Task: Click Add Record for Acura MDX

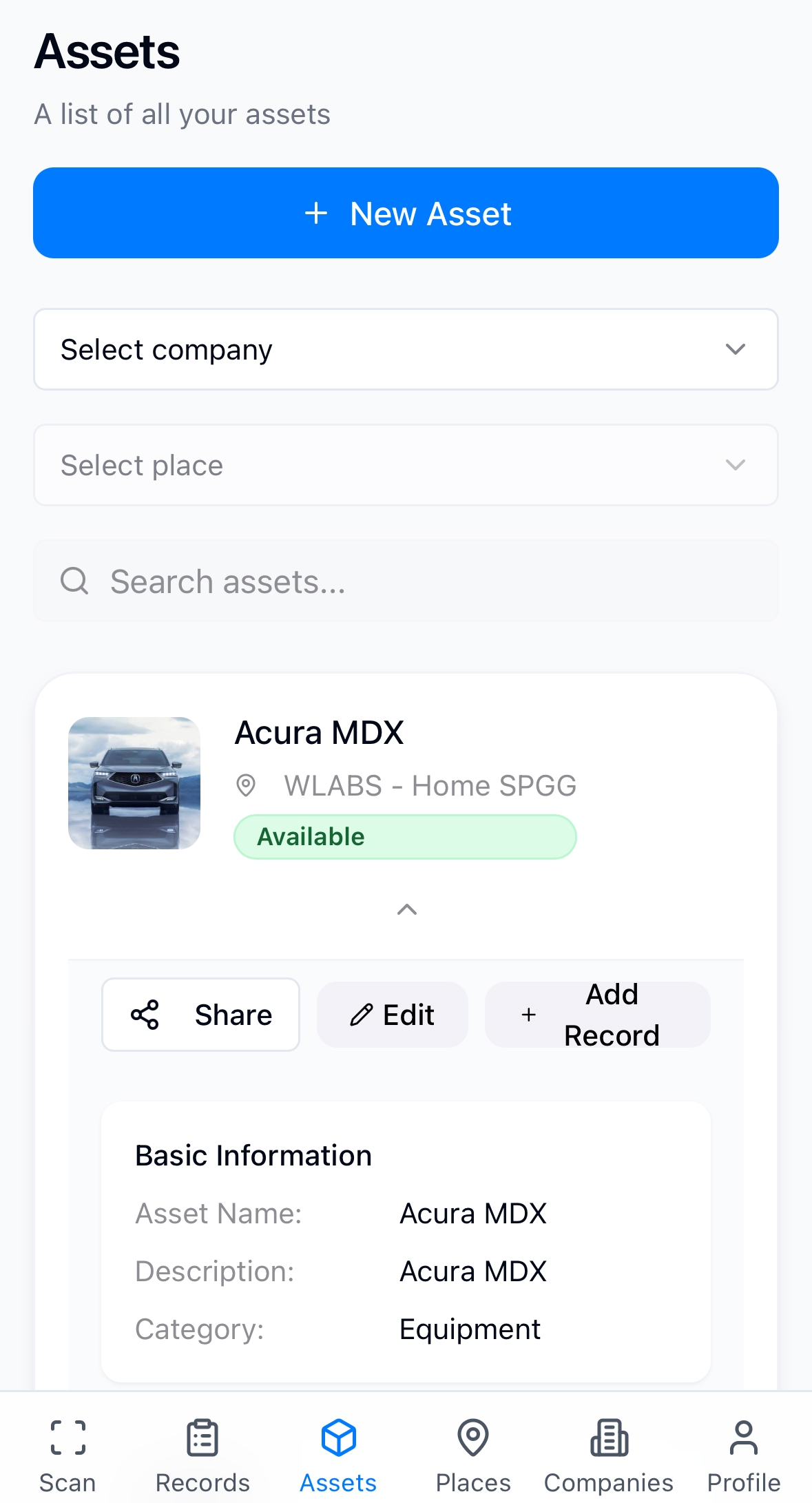Action: point(597,1015)
